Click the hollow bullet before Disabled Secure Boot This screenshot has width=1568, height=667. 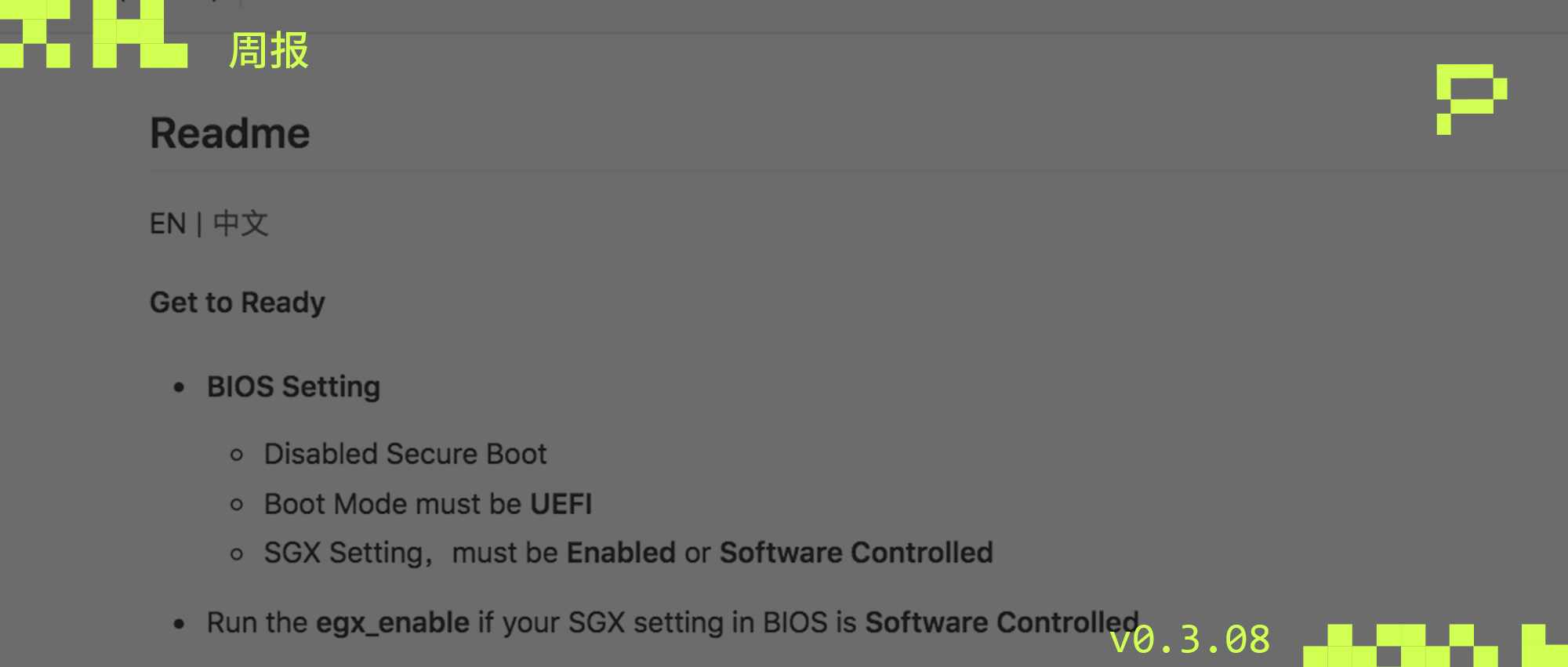[237, 455]
